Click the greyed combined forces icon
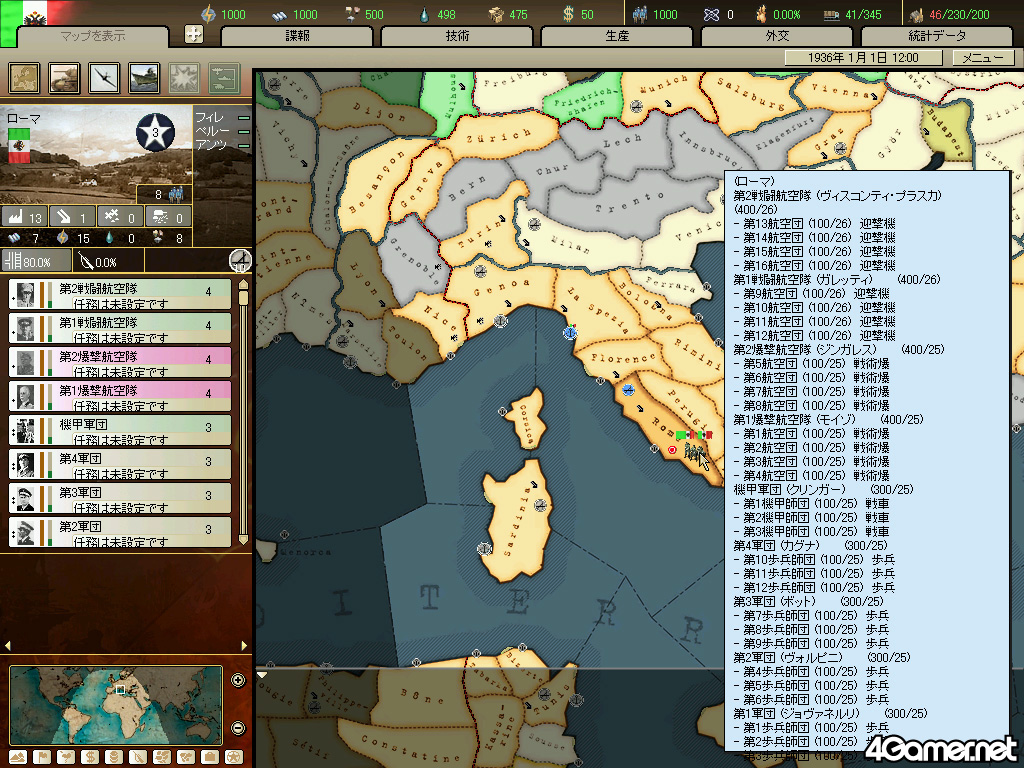The image size is (1024, 768). pos(224,78)
